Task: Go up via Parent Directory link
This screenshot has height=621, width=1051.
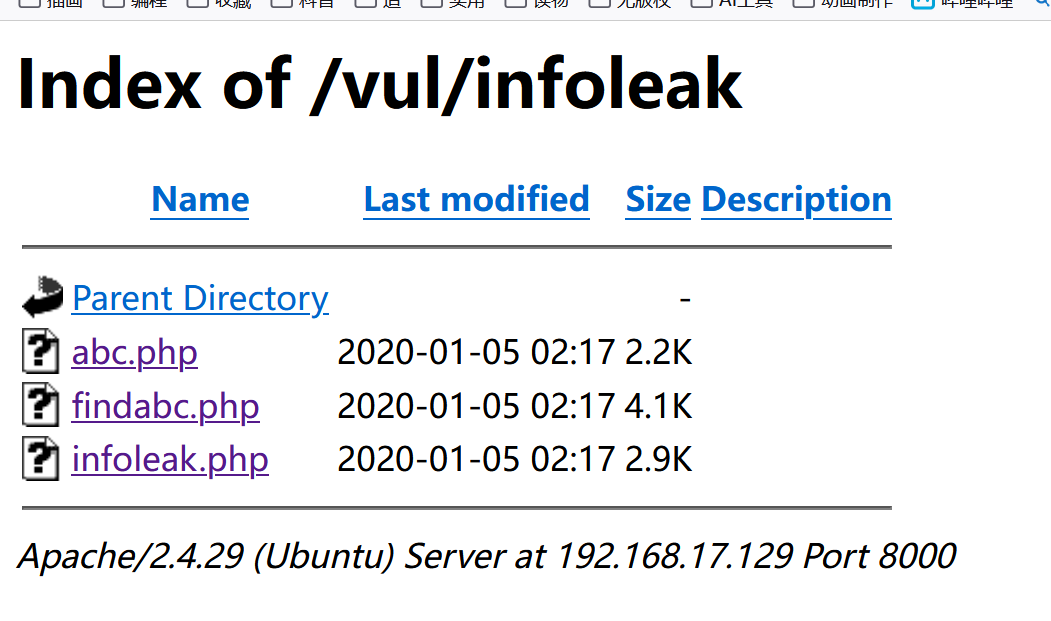Action: tap(200, 298)
